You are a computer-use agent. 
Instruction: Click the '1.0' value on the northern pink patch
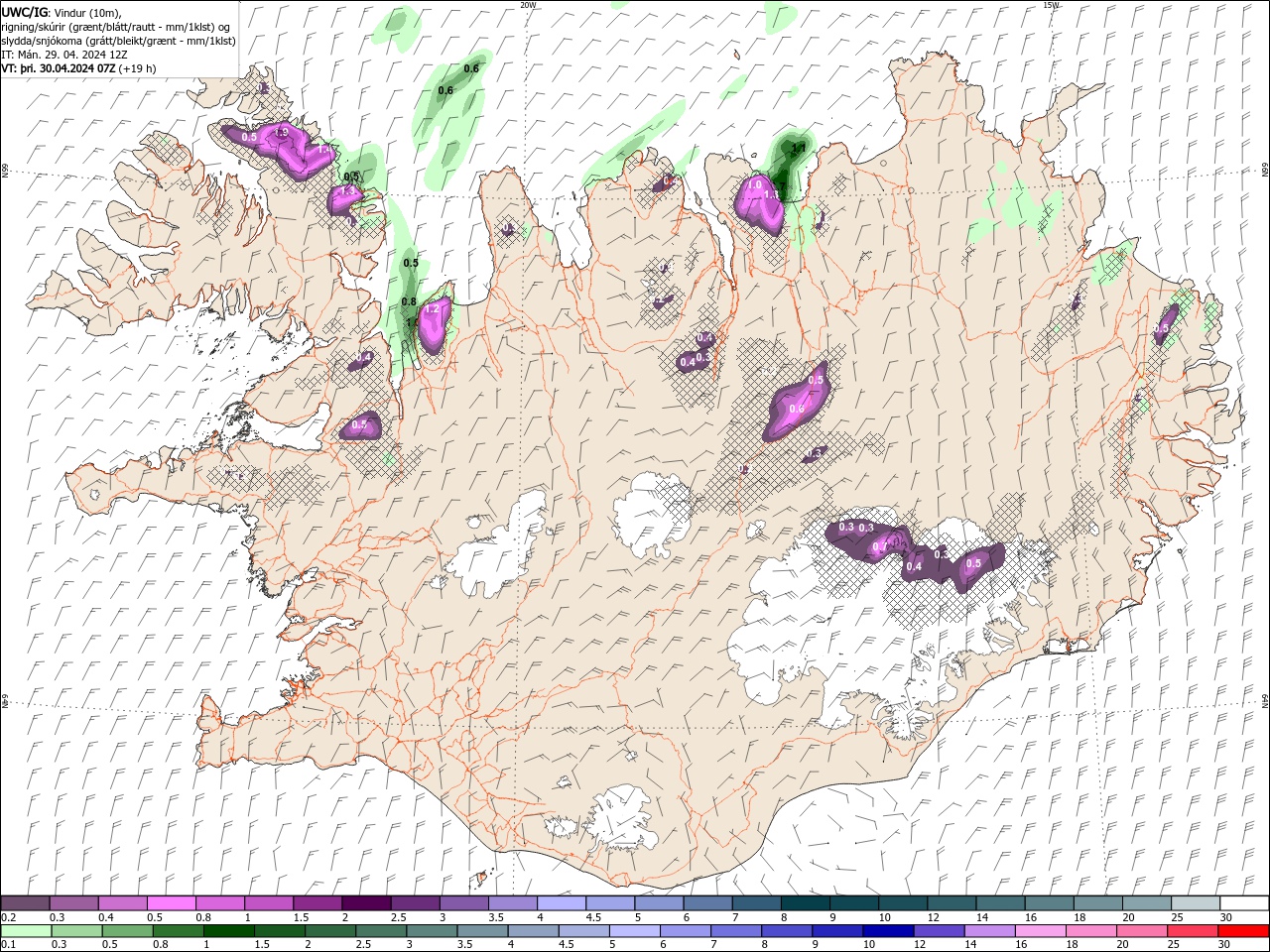tap(754, 184)
